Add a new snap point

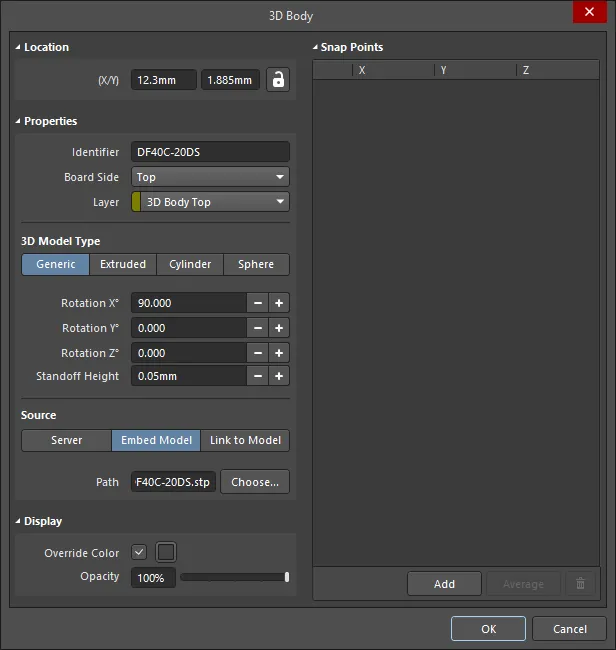pos(444,584)
